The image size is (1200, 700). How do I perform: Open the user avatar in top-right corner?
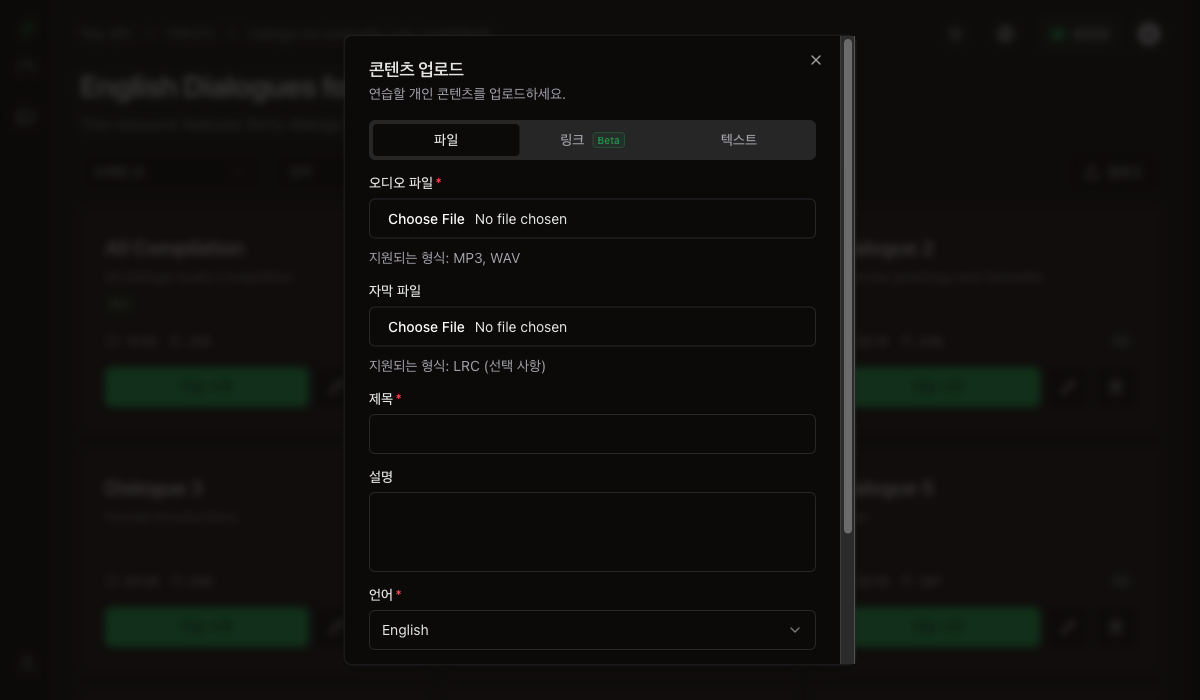pyautogui.click(x=1149, y=34)
